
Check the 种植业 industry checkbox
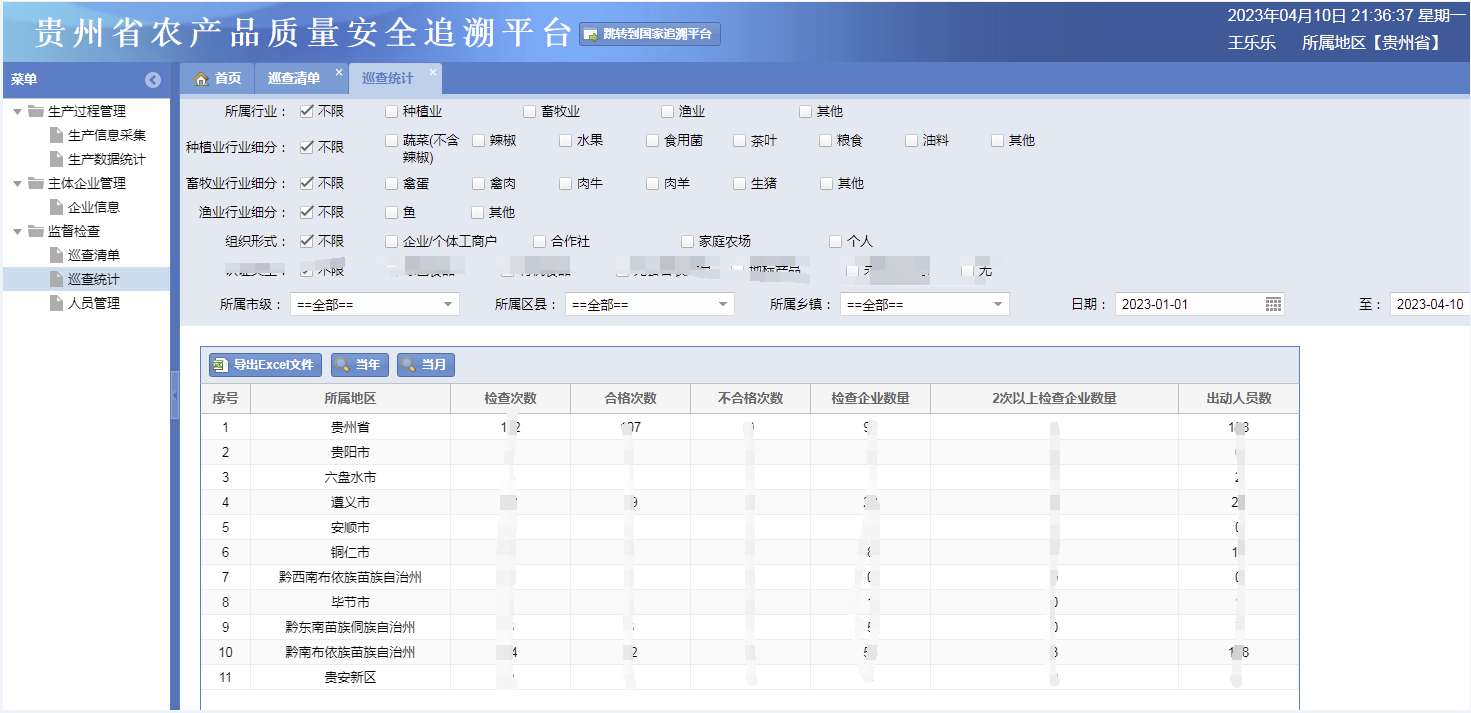[x=392, y=111]
